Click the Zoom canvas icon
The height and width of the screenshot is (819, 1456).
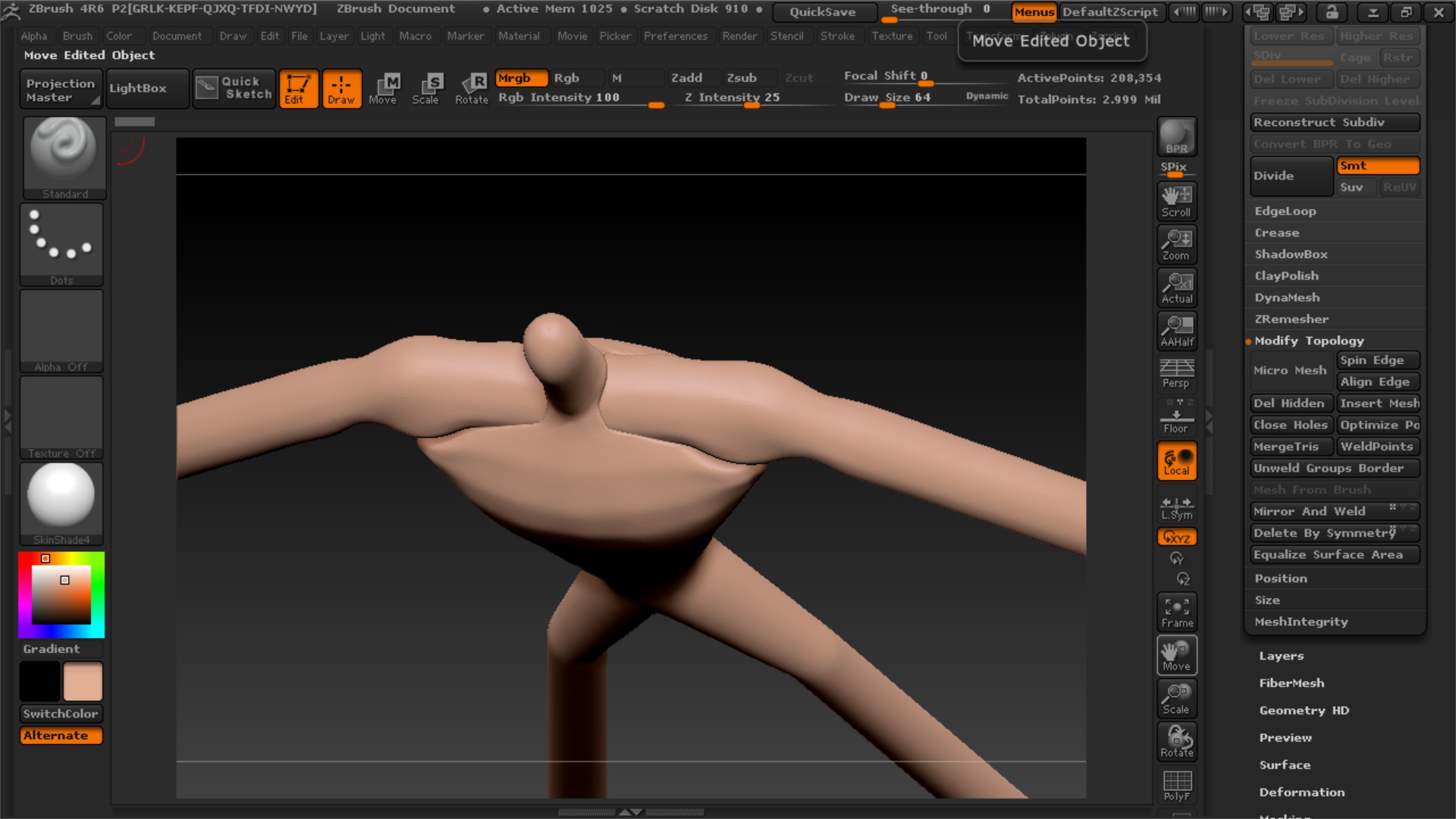[x=1176, y=244]
